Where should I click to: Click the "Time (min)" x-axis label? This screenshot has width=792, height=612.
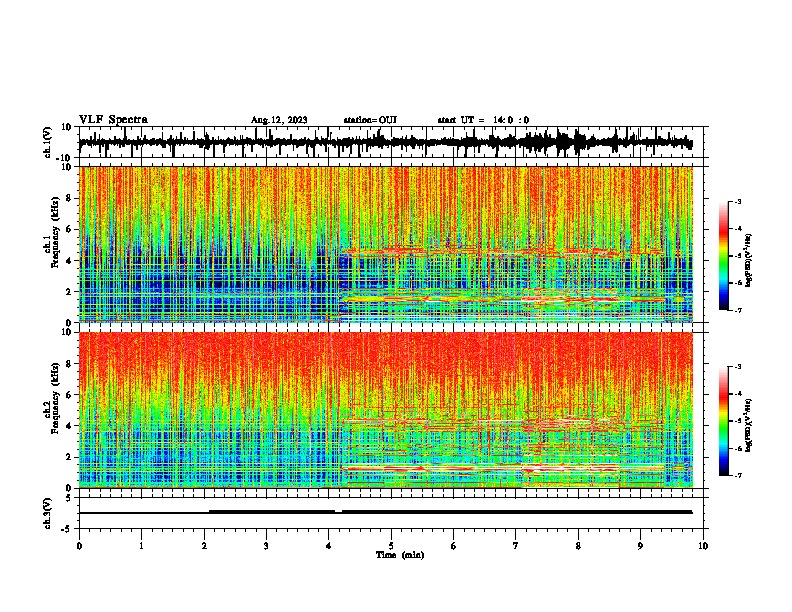[x=400, y=555]
